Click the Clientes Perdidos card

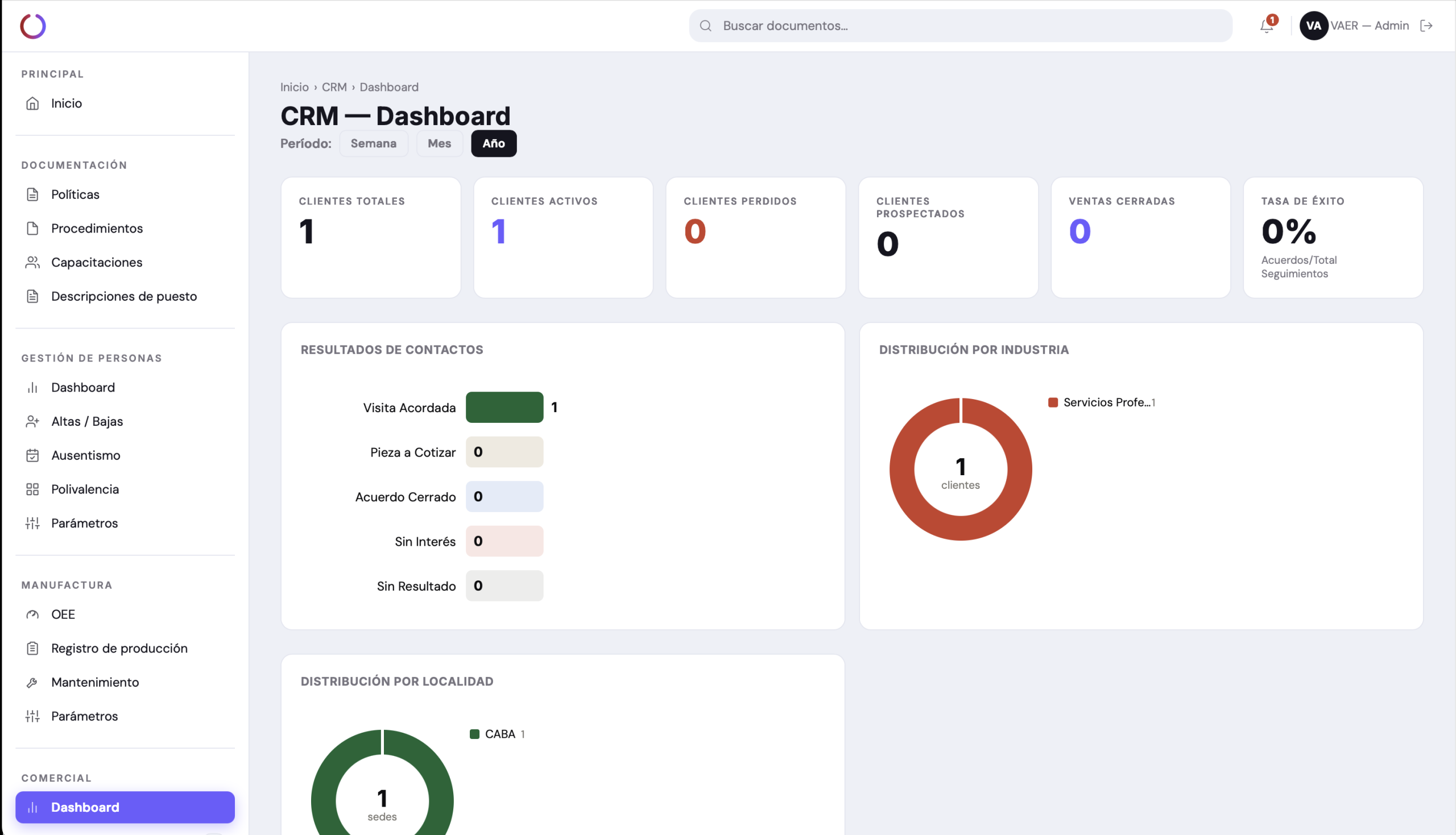tap(755, 238)
